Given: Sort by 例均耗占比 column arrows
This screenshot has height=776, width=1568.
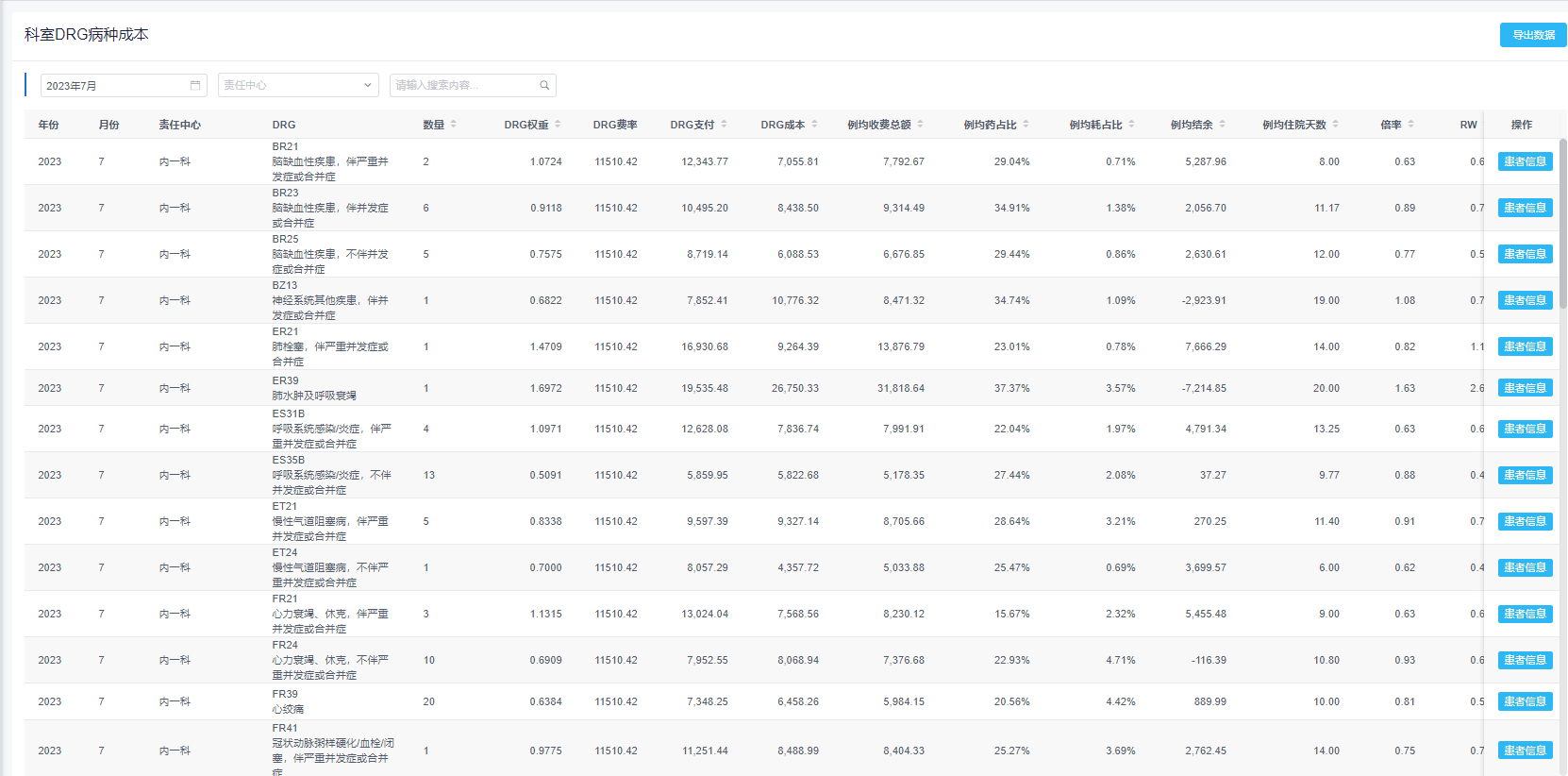Looking at the screenshot, I should click(1131, 125).
